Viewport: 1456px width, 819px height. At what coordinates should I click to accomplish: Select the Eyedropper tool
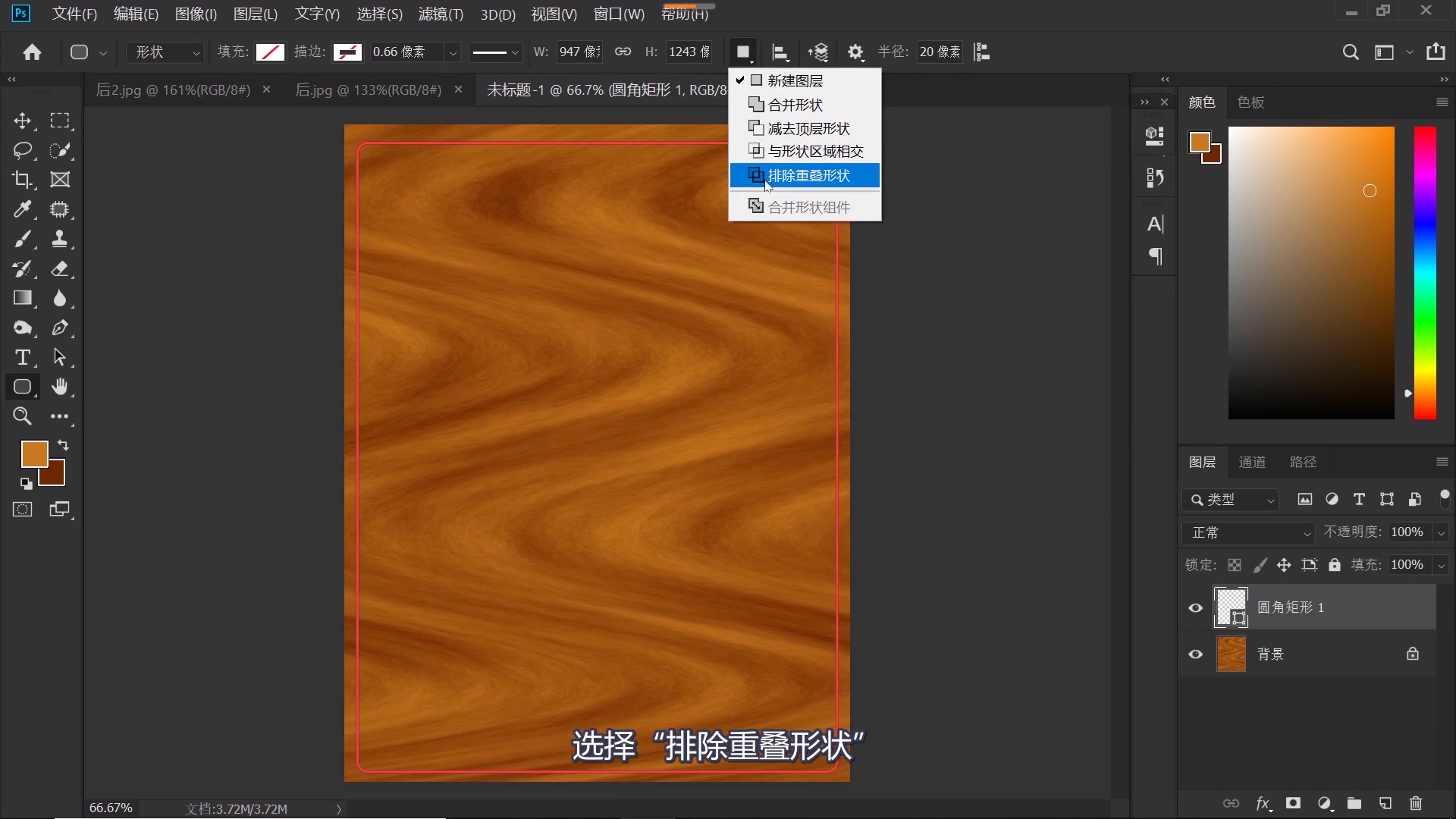click(22, 209)
